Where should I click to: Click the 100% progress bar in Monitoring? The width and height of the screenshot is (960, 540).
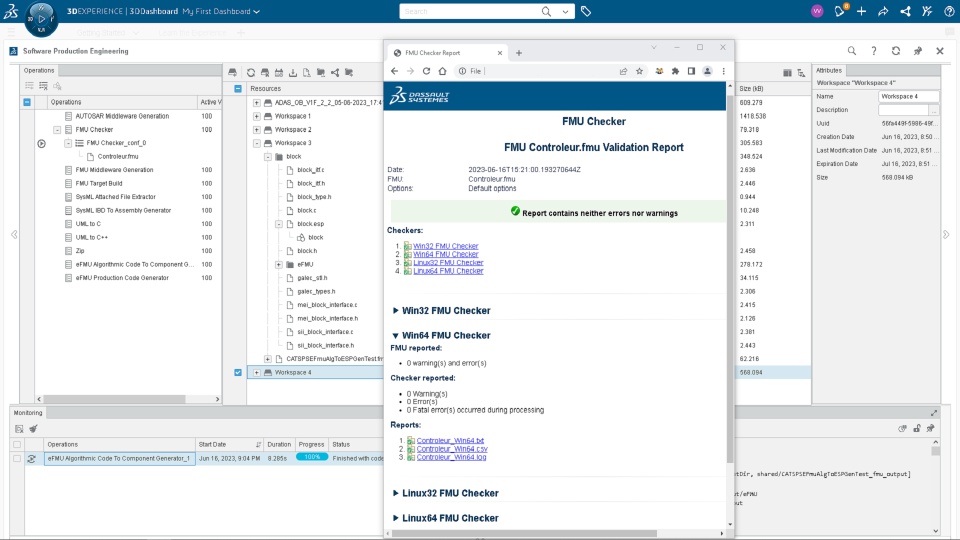coord(312,457)
